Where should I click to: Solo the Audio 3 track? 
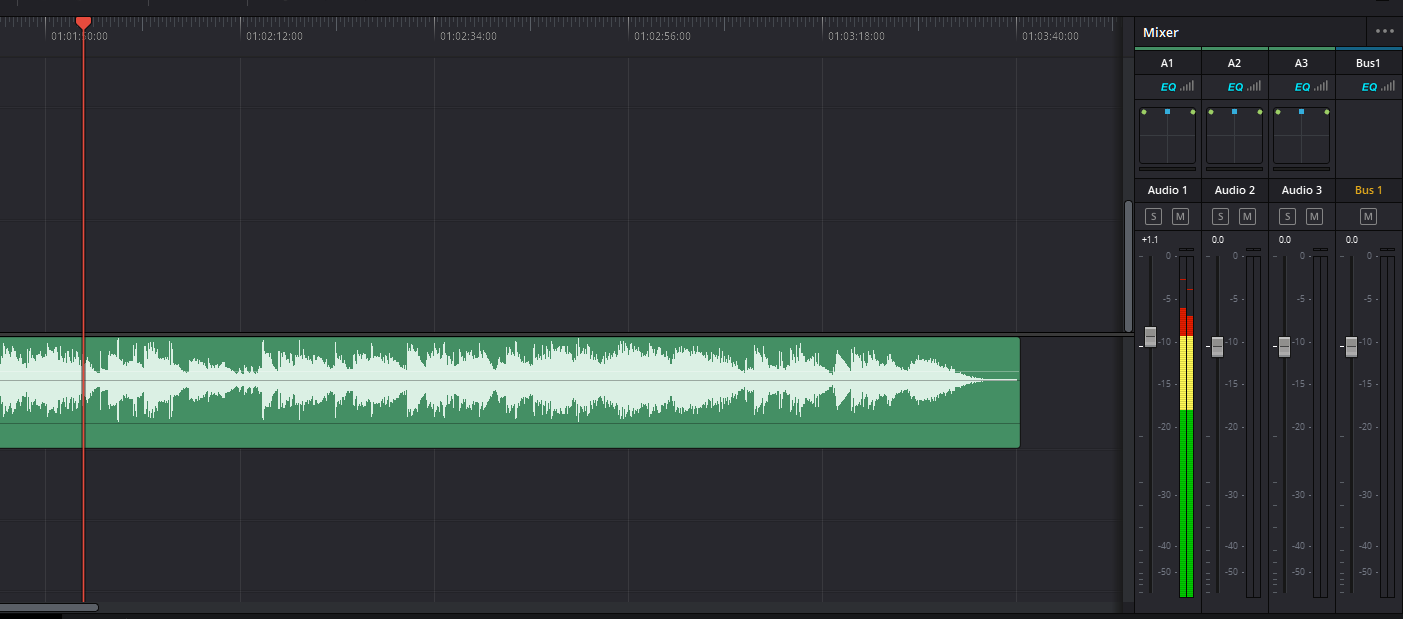(x=1287, y=217)
